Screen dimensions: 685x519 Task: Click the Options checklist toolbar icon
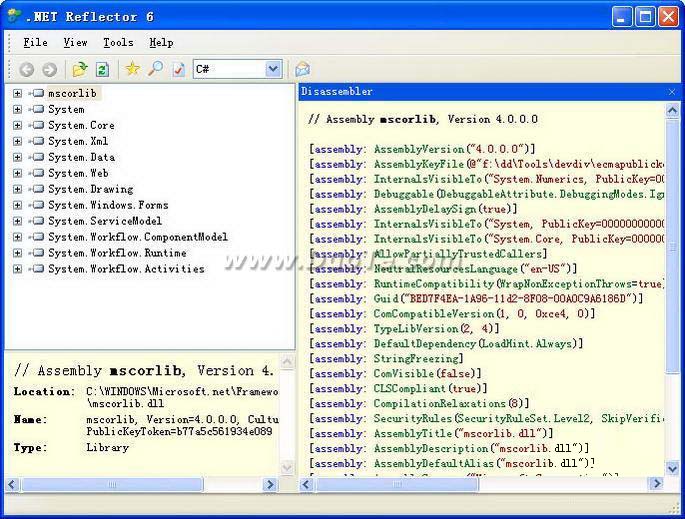click(178, 69)
